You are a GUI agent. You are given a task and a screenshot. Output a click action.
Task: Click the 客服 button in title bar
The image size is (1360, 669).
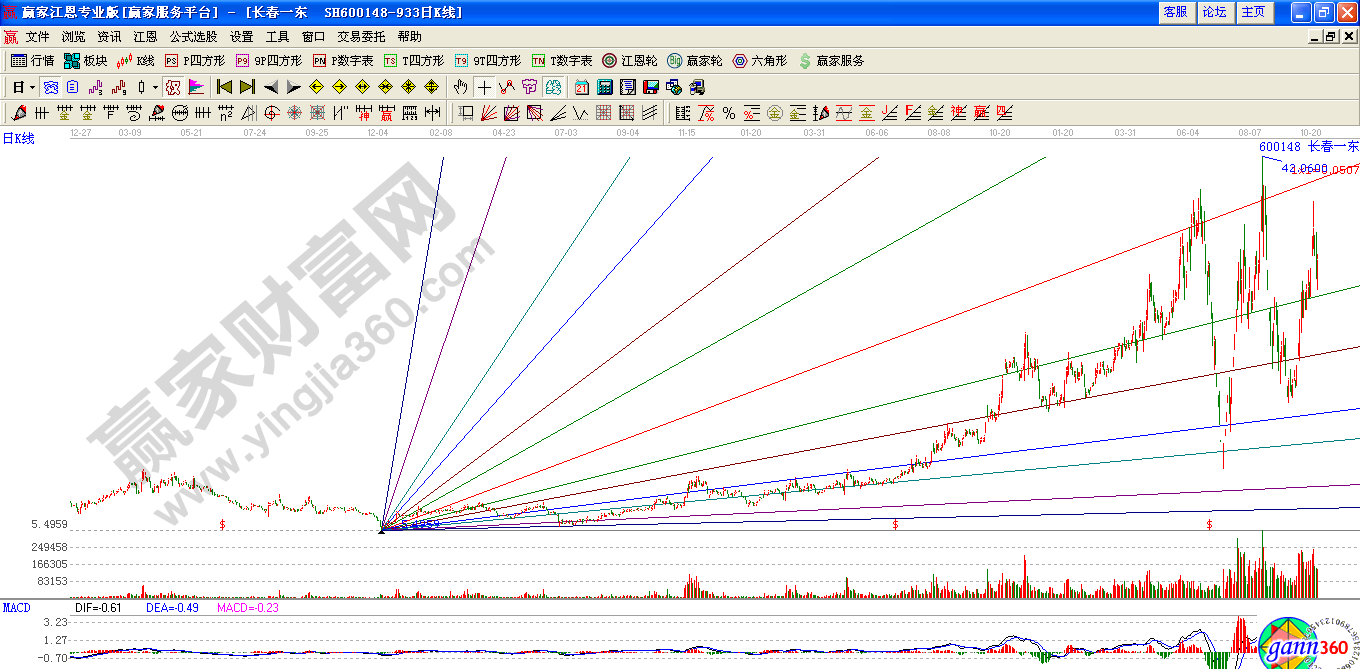pos(1175,12)
